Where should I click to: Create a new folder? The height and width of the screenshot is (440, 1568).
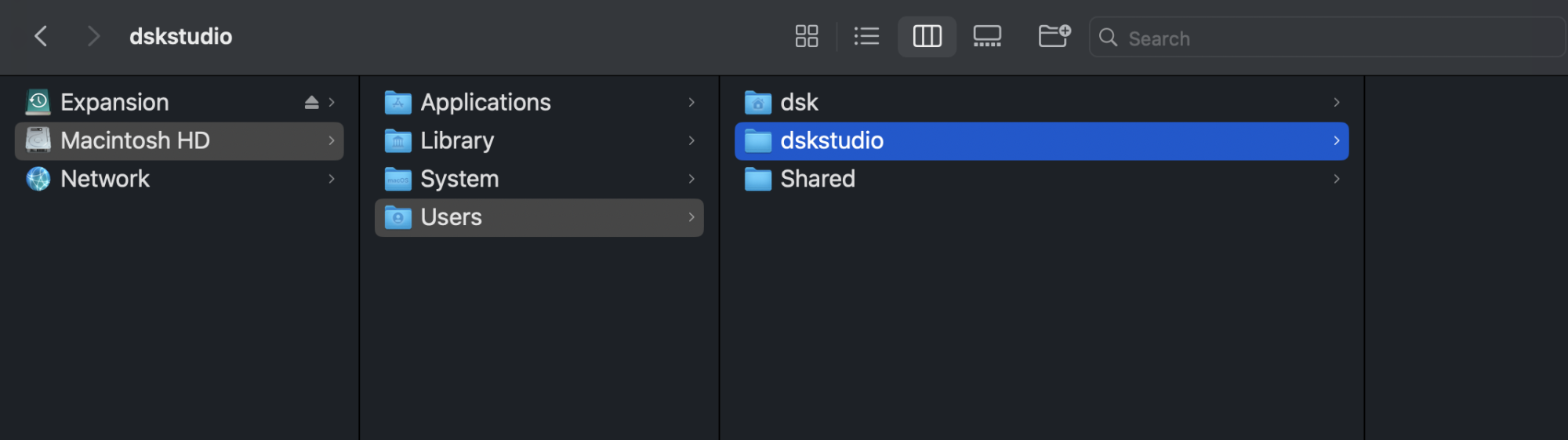tap(1054, 36)
